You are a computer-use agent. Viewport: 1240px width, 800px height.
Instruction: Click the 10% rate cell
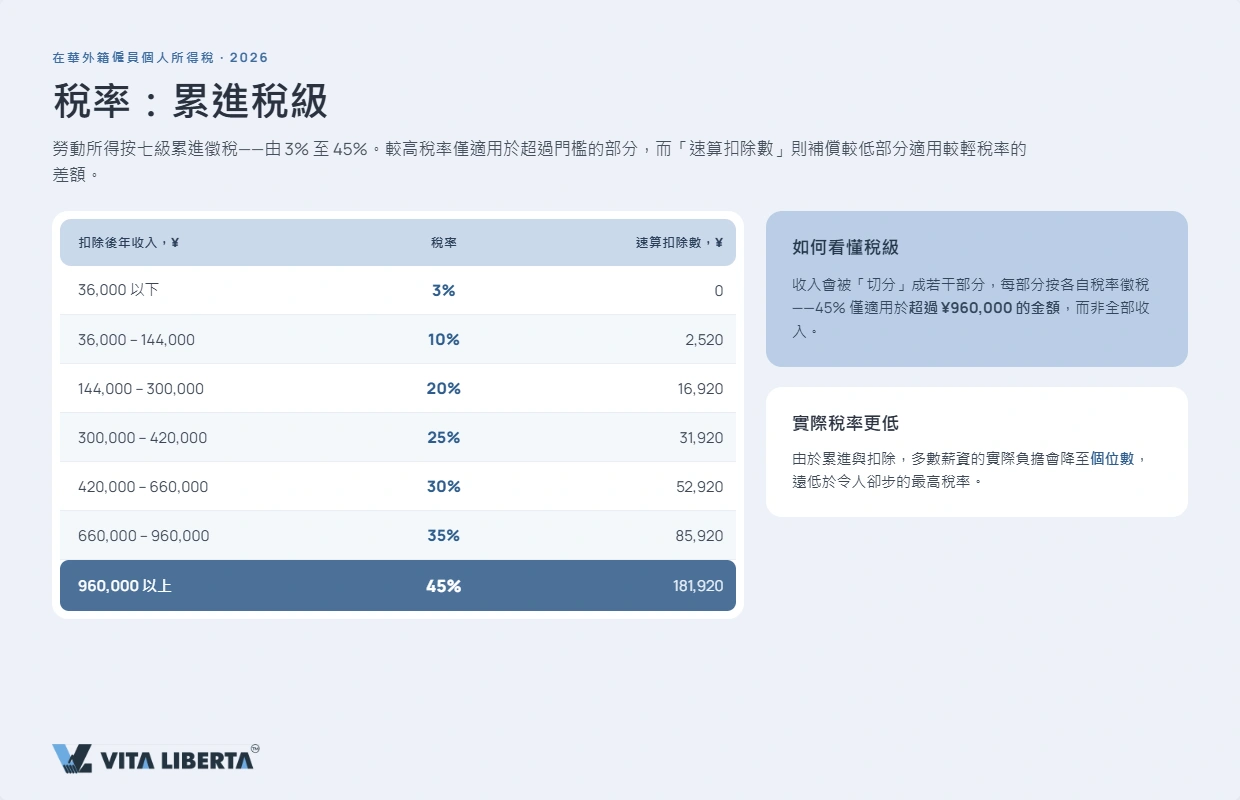pos(444,340)
